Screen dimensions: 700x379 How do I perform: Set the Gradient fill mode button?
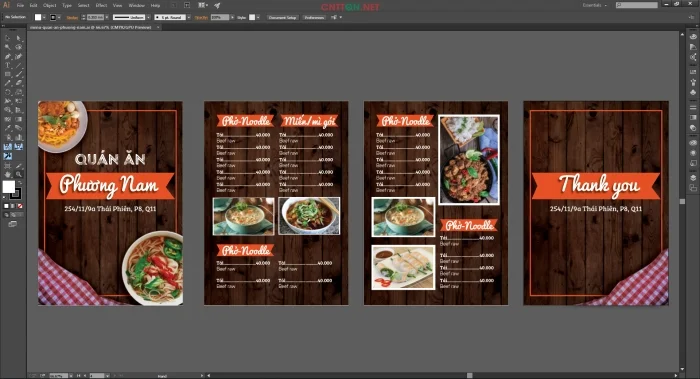[x=13, y=206]
